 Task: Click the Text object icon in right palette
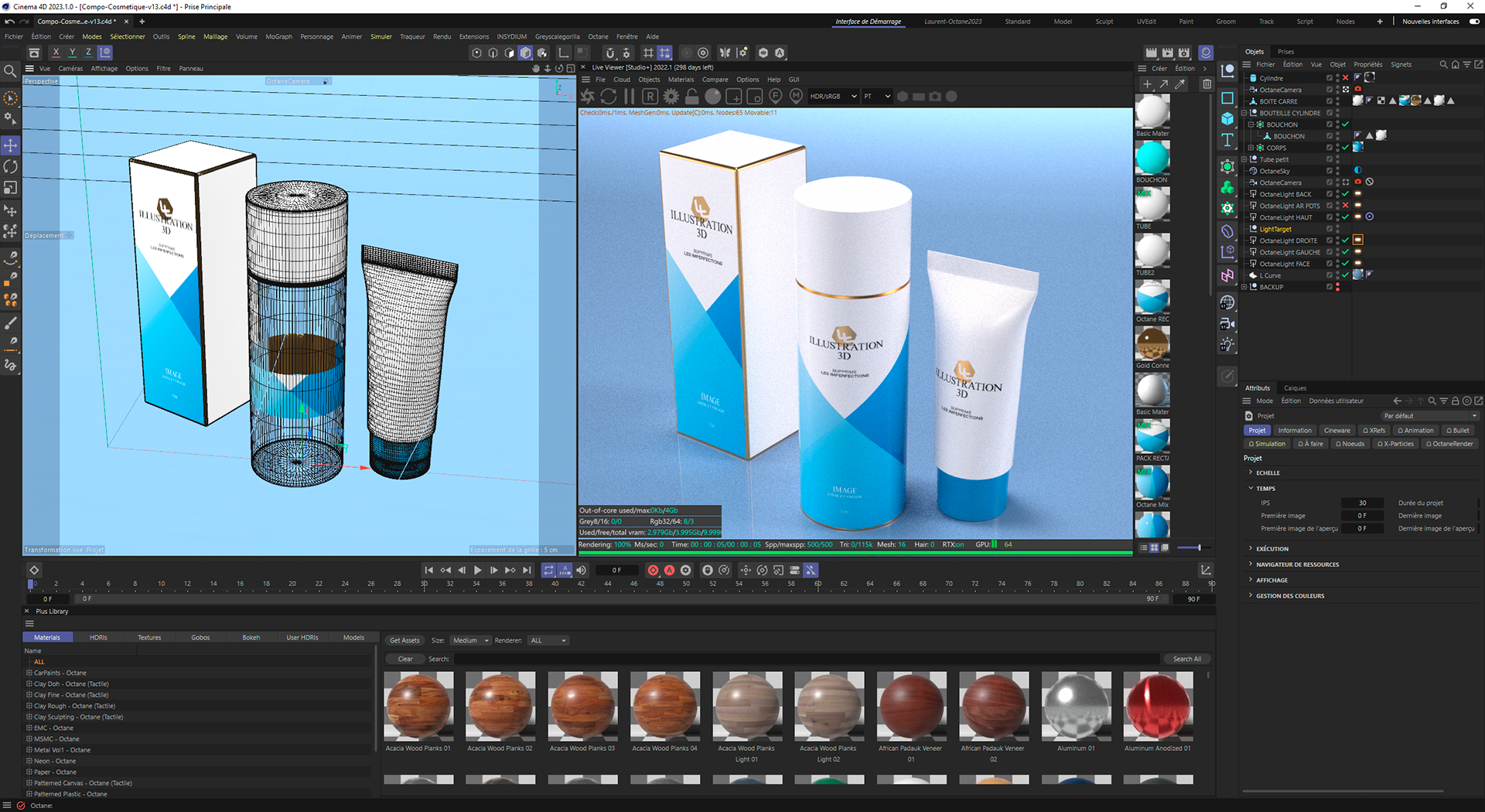pos(1227,140)
